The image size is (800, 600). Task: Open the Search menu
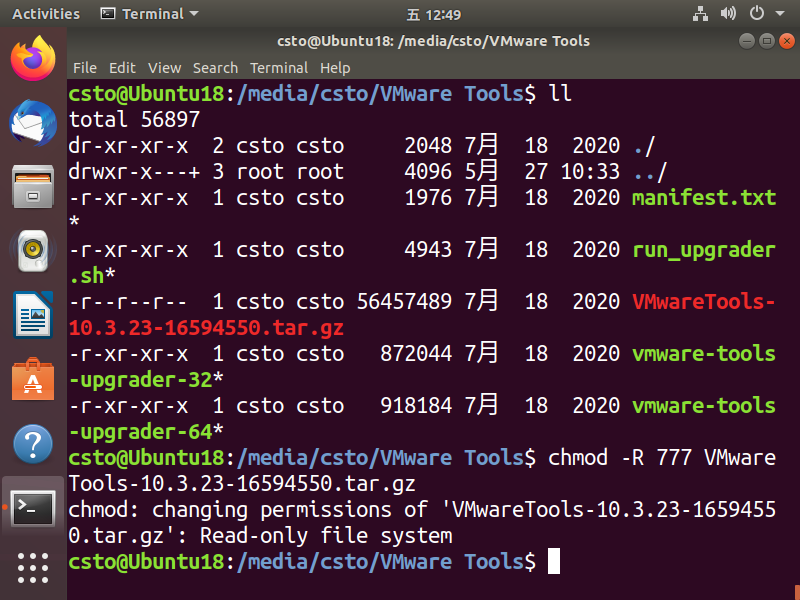(x=215, y=68)
